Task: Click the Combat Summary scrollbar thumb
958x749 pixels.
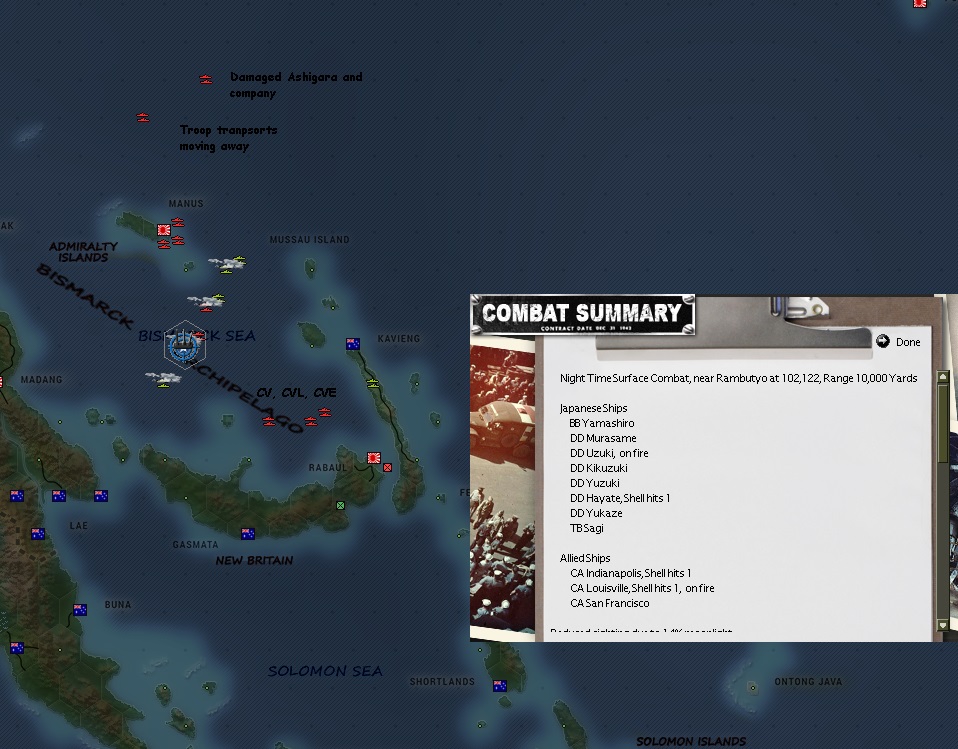Action: click(943, 423)
